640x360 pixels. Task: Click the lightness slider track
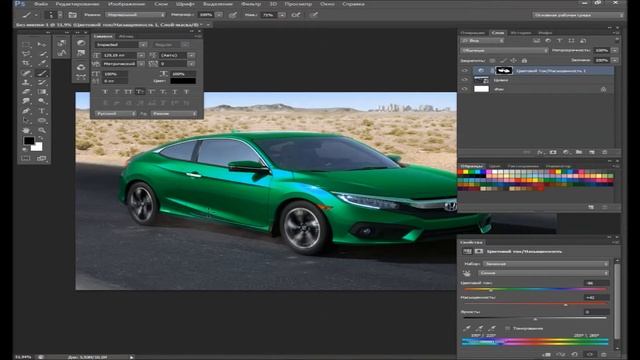coord(535,318)
